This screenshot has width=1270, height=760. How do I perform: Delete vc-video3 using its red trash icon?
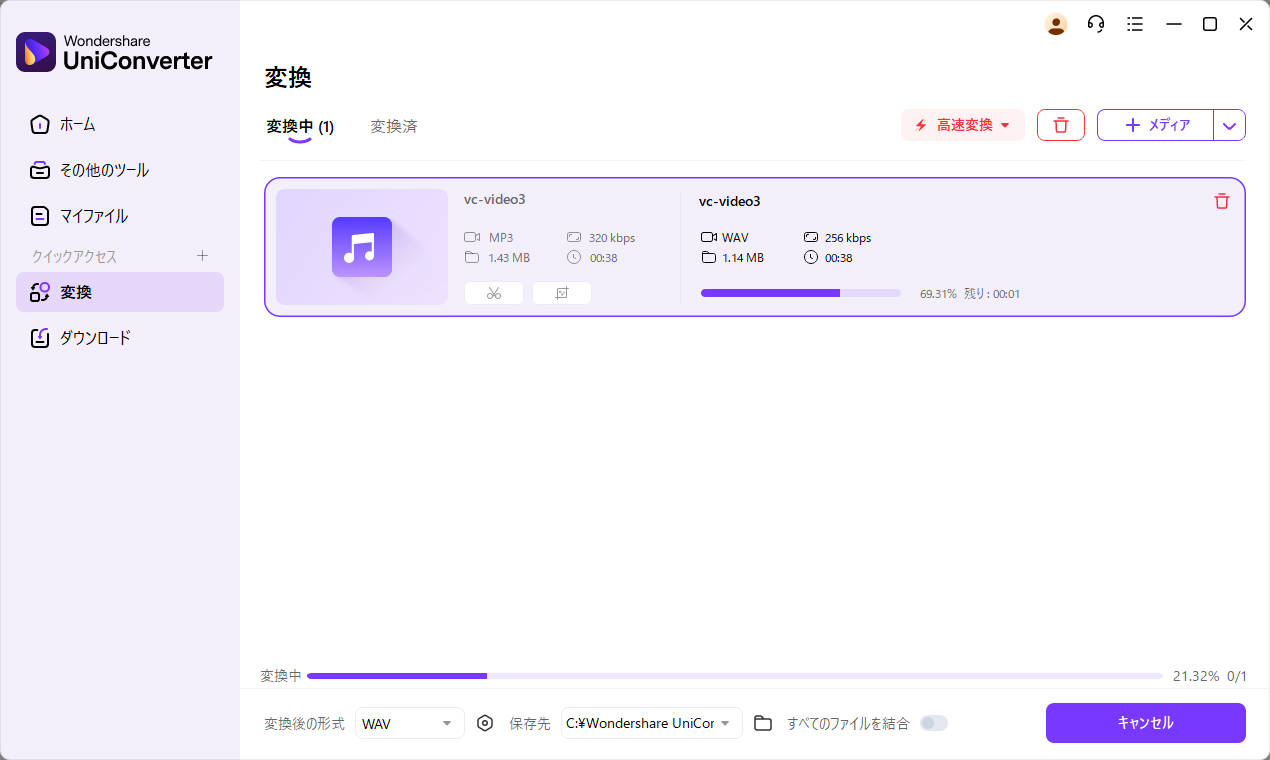click(x=1221, y=201)
